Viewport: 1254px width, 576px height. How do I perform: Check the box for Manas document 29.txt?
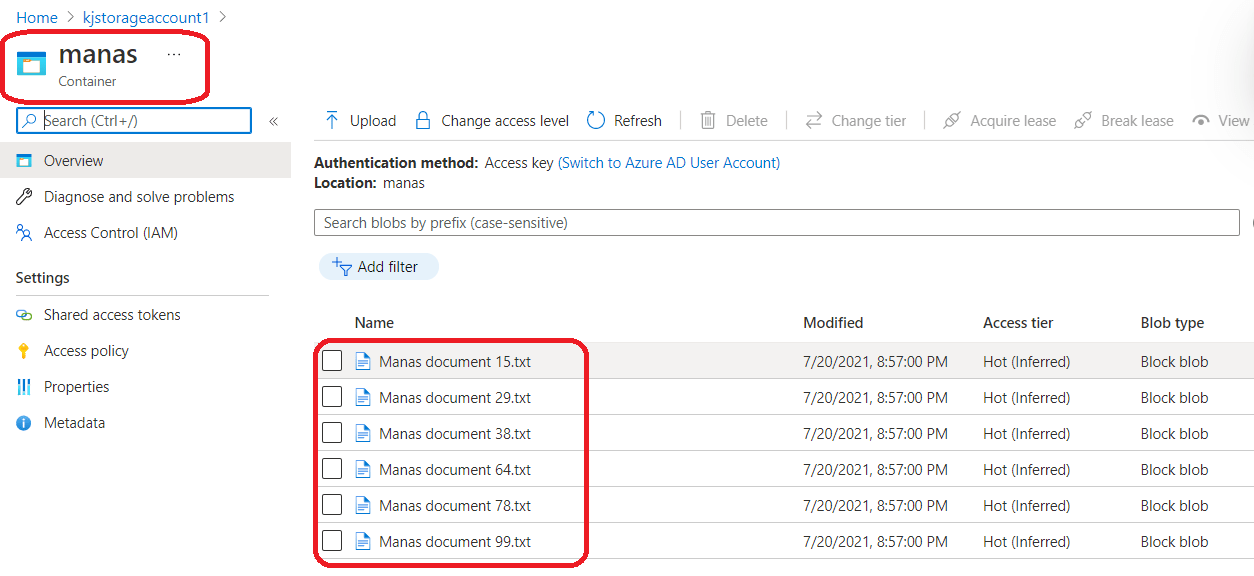click(x=332, y=397)
